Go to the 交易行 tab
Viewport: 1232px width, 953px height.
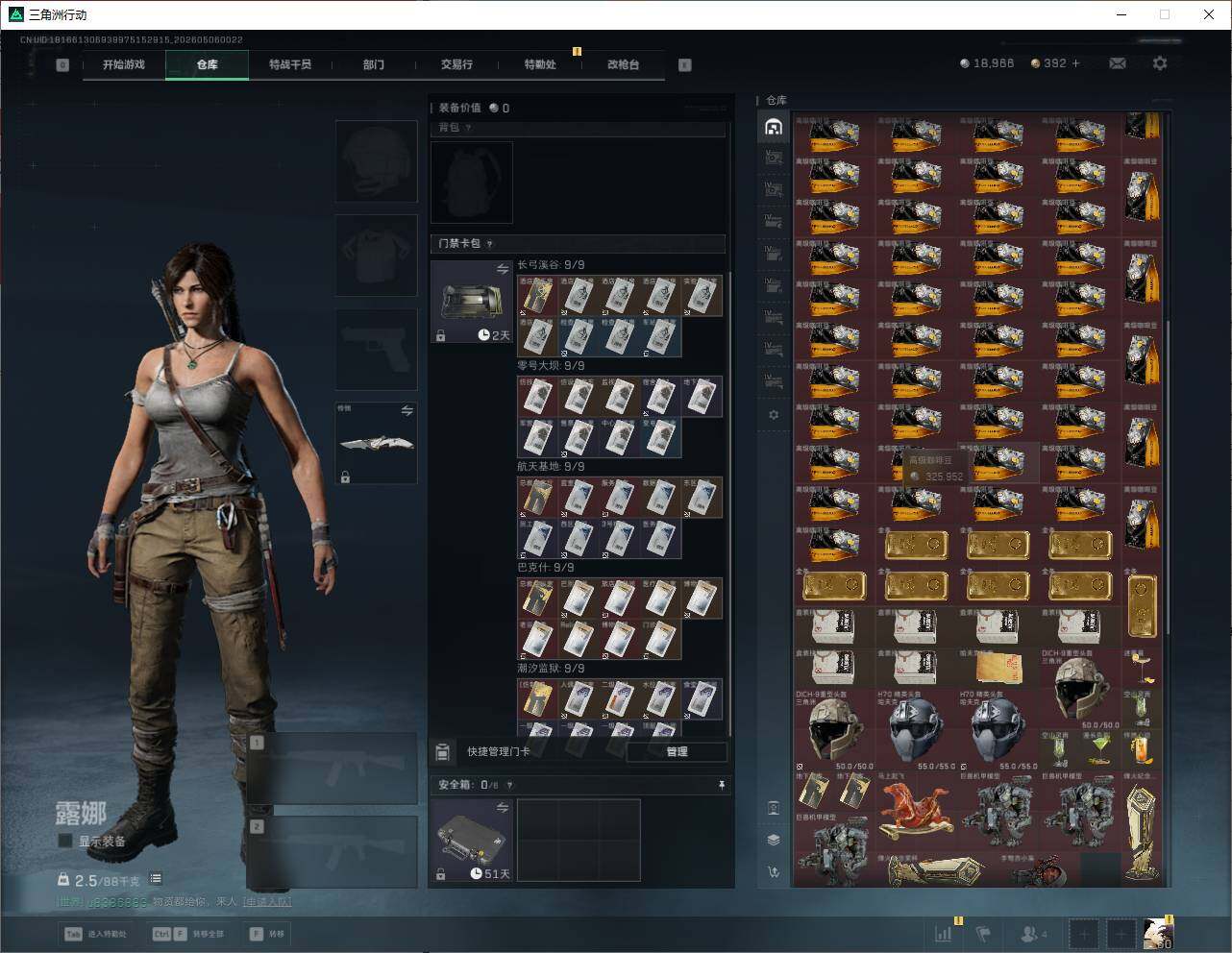[456, 64]
